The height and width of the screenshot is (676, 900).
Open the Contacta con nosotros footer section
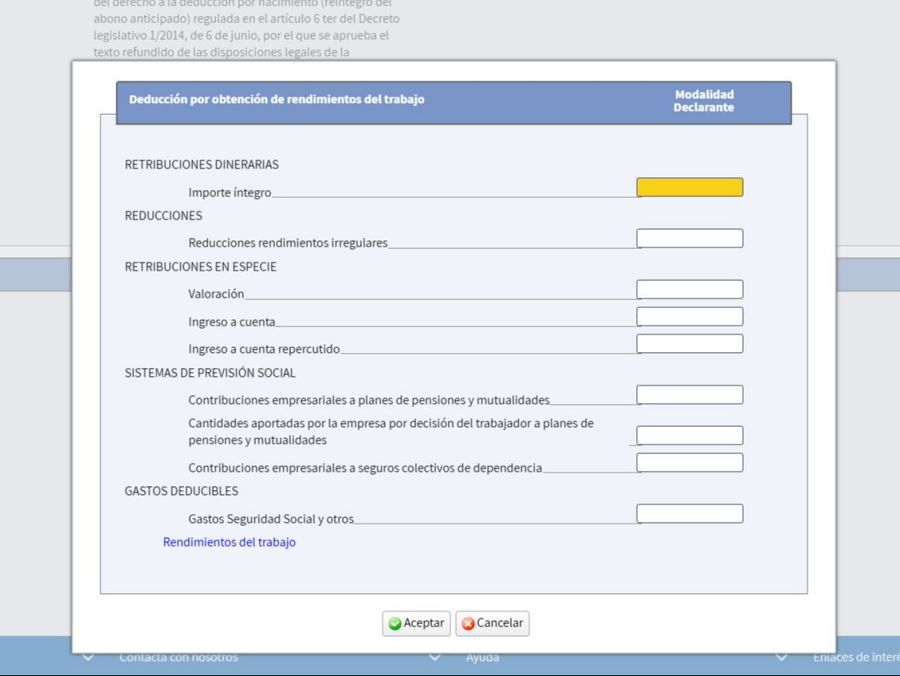[x=178, y=658]
